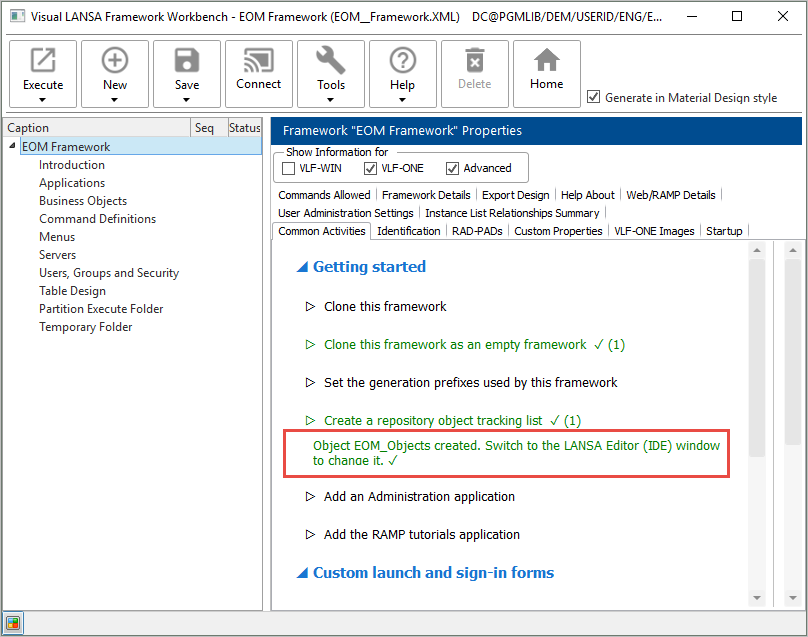Click the Execute toolbar icon

pos(43,60)
